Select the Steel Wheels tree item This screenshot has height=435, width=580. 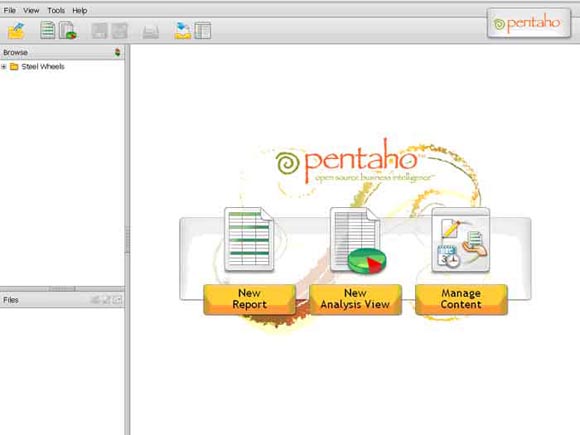43,67
